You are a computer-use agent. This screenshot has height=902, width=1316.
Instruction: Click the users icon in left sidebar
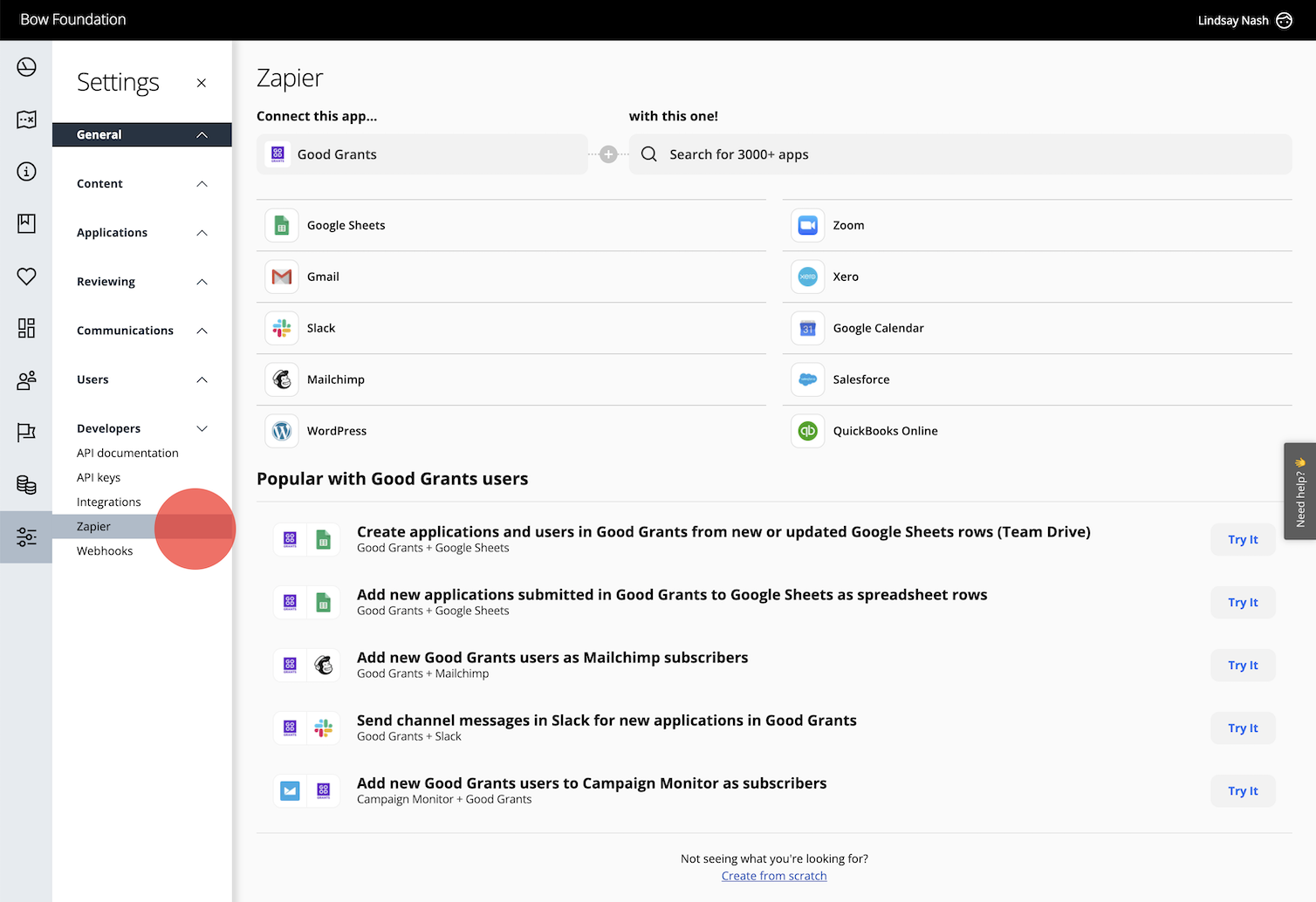pyautogui.click(x=26, y=380)
